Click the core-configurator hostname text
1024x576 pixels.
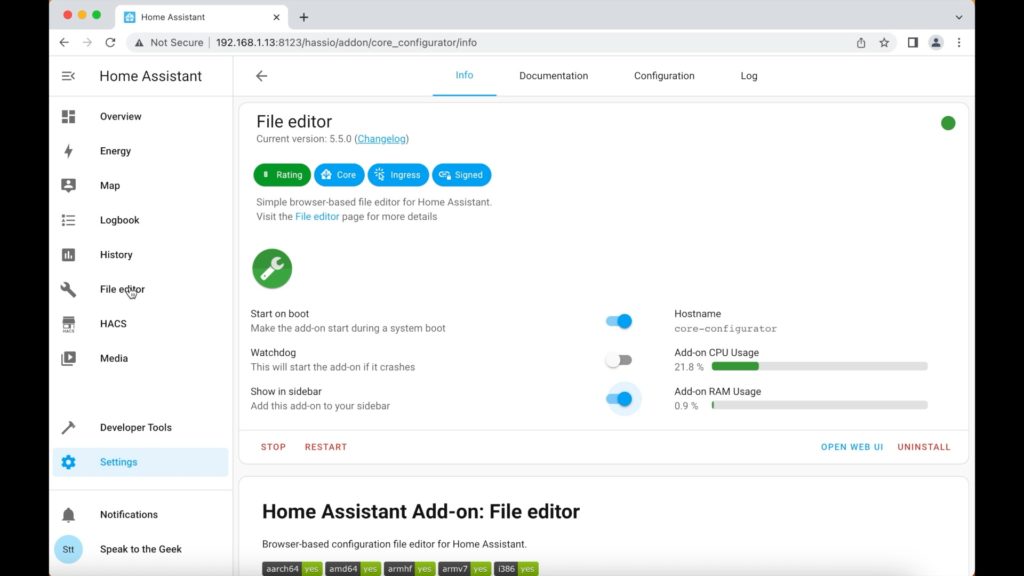click(x=726, y=328)
